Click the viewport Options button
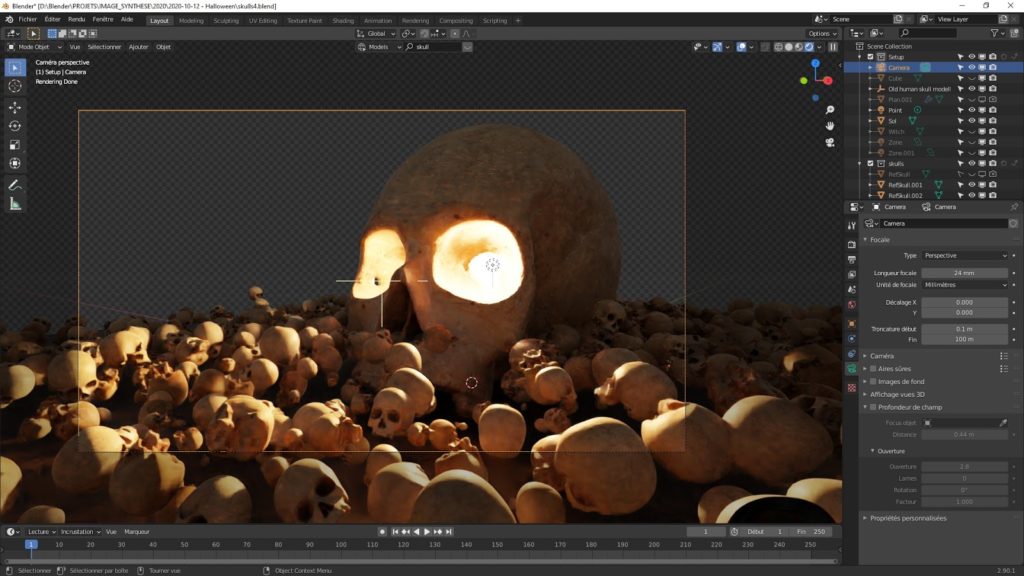Viewport: 1024px width, 576px height. coord(822,33)
